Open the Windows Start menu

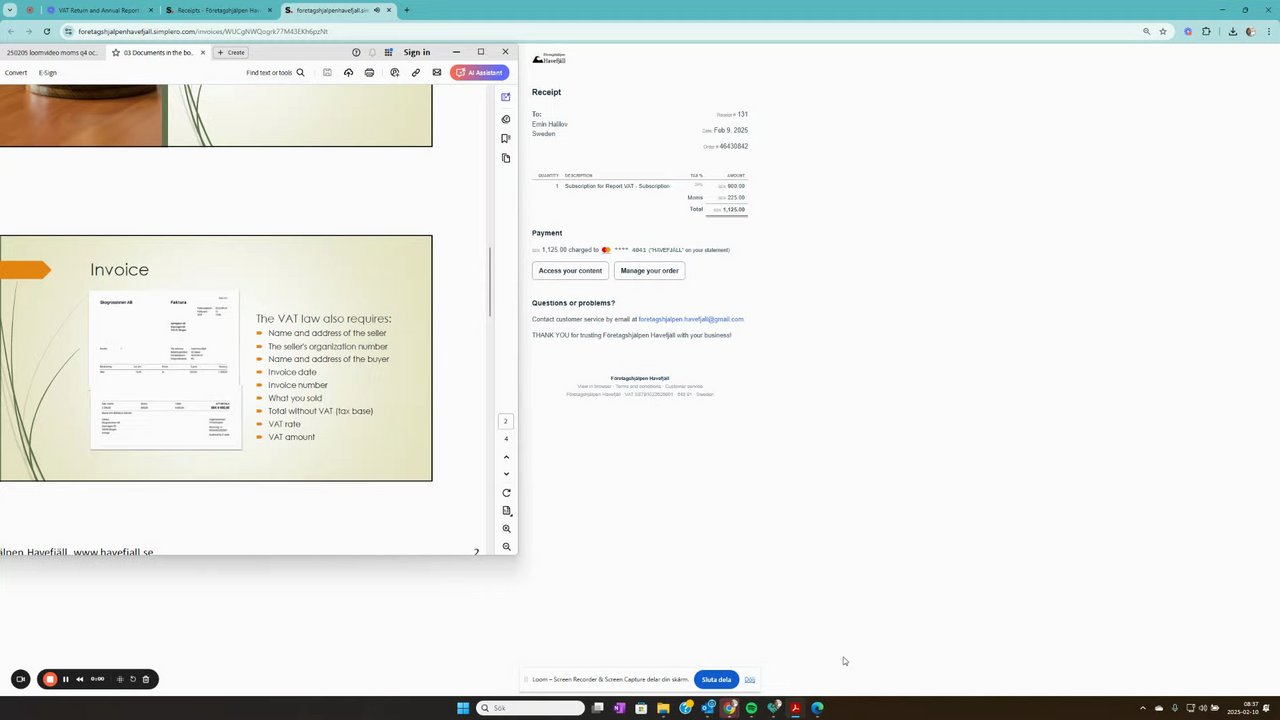click(463, 708)
